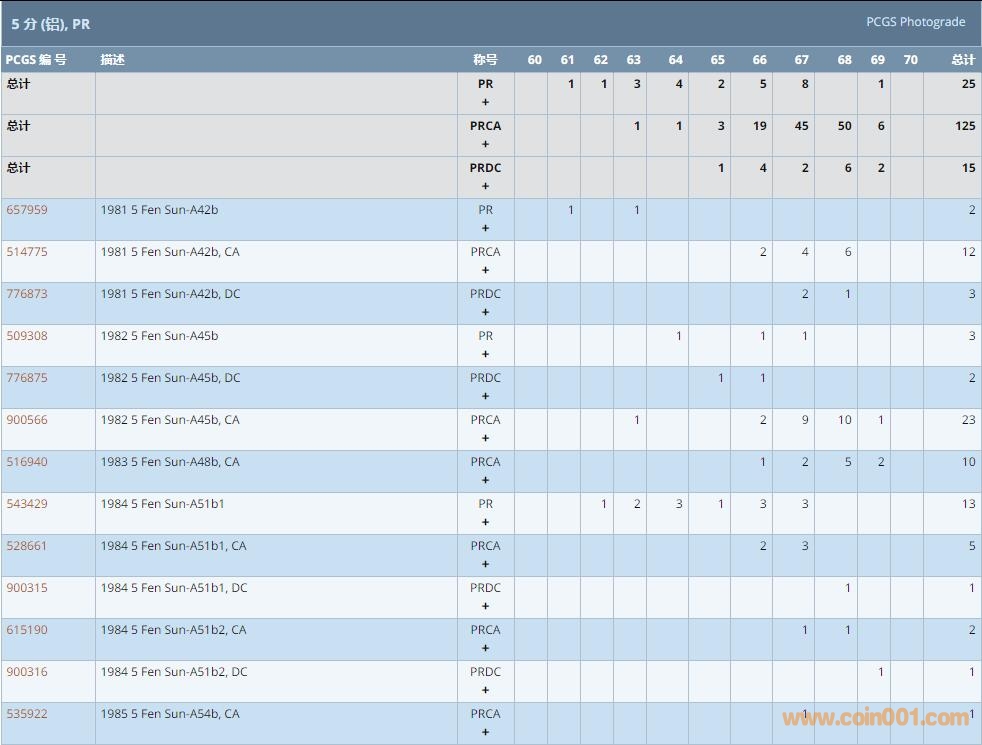Expand plus grades for the PRDC total row
Viewport: 982px width, 745px height.
point(486,186)
